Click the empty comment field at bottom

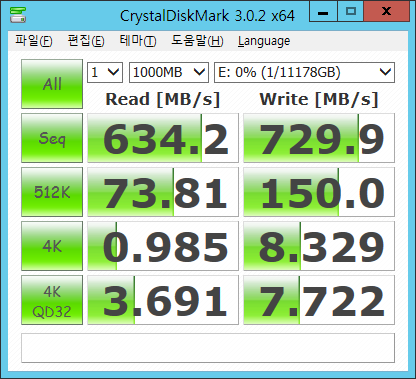pos(208,348)
